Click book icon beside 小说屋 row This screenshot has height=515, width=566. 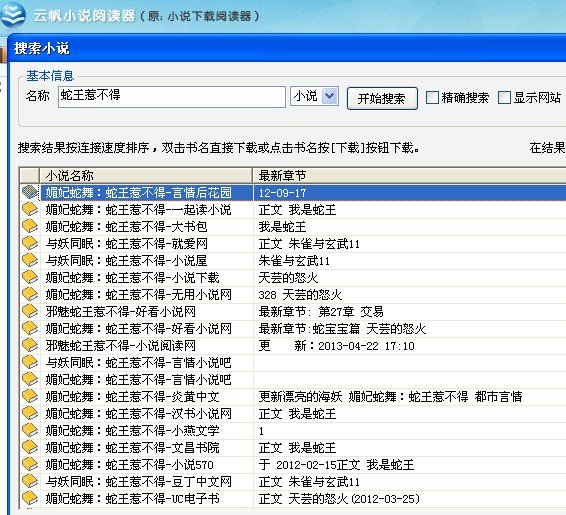(x=30, y=260)
